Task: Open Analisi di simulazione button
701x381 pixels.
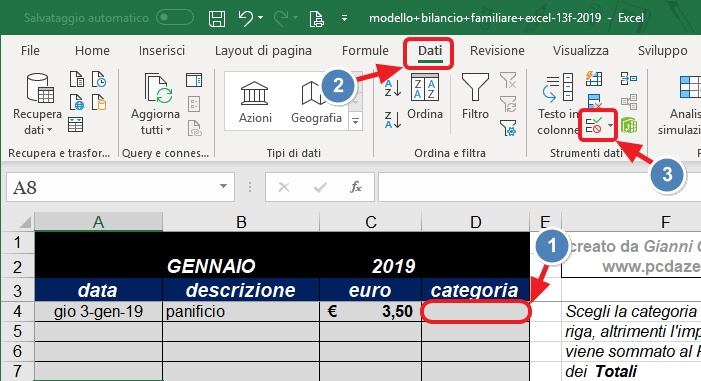Action: click(680, 104)
